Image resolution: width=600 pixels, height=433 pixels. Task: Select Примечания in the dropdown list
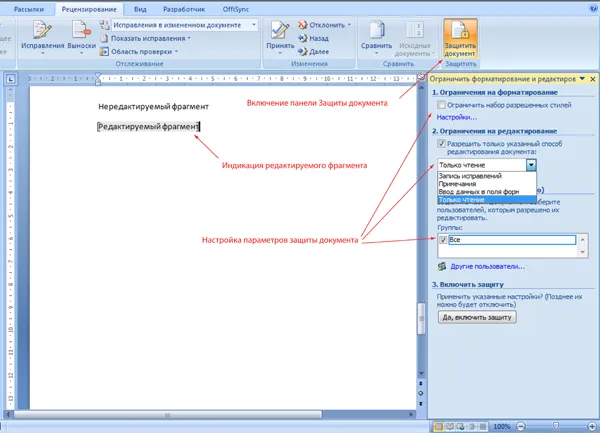(487, 184)
